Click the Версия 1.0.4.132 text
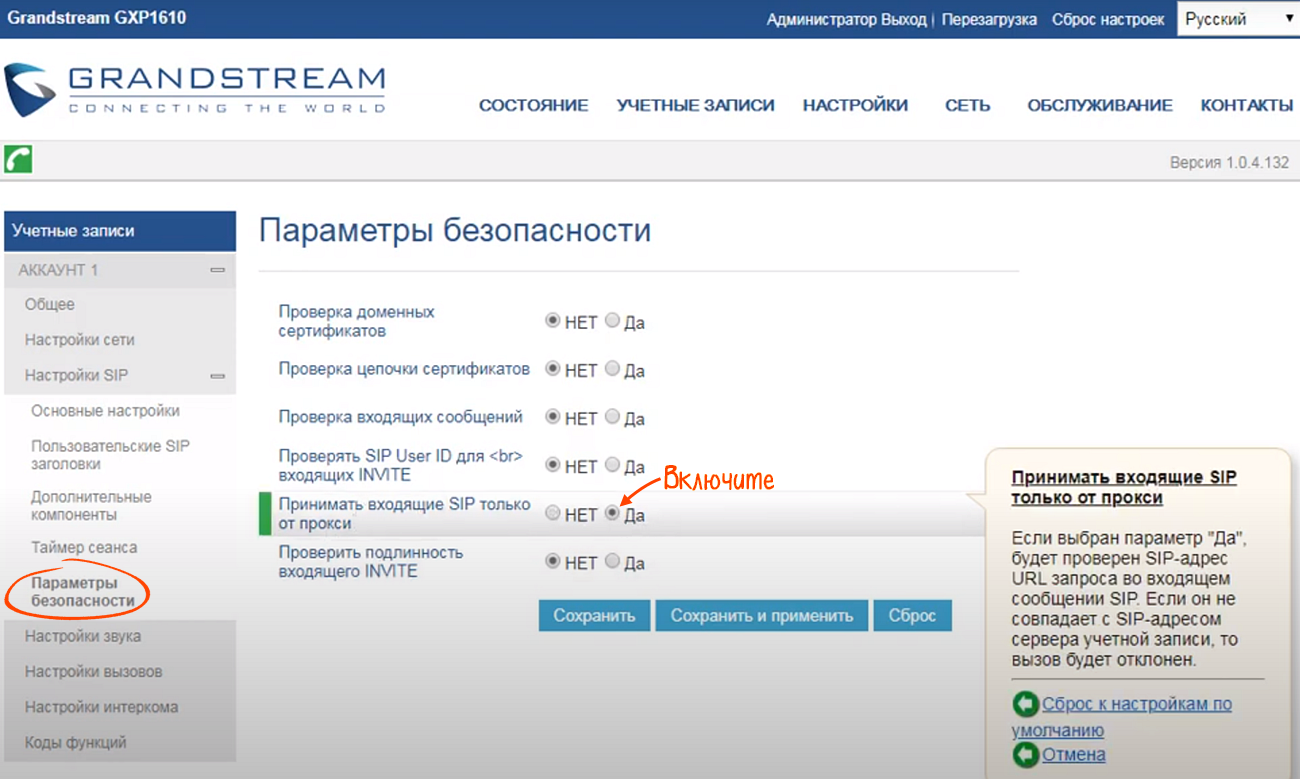This screenshot has height=779, width=1300. pyautogui.click(x=1229, y=162)
